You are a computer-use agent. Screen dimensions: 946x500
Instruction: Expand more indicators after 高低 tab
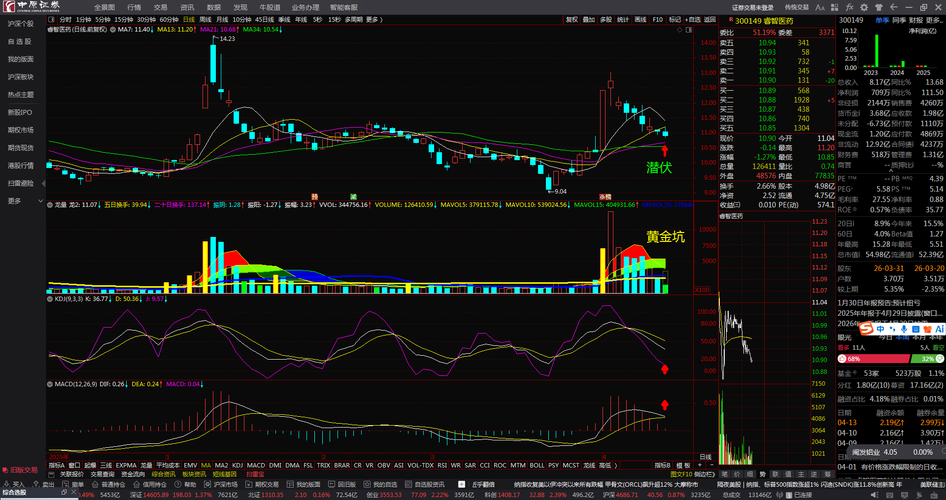615,465
